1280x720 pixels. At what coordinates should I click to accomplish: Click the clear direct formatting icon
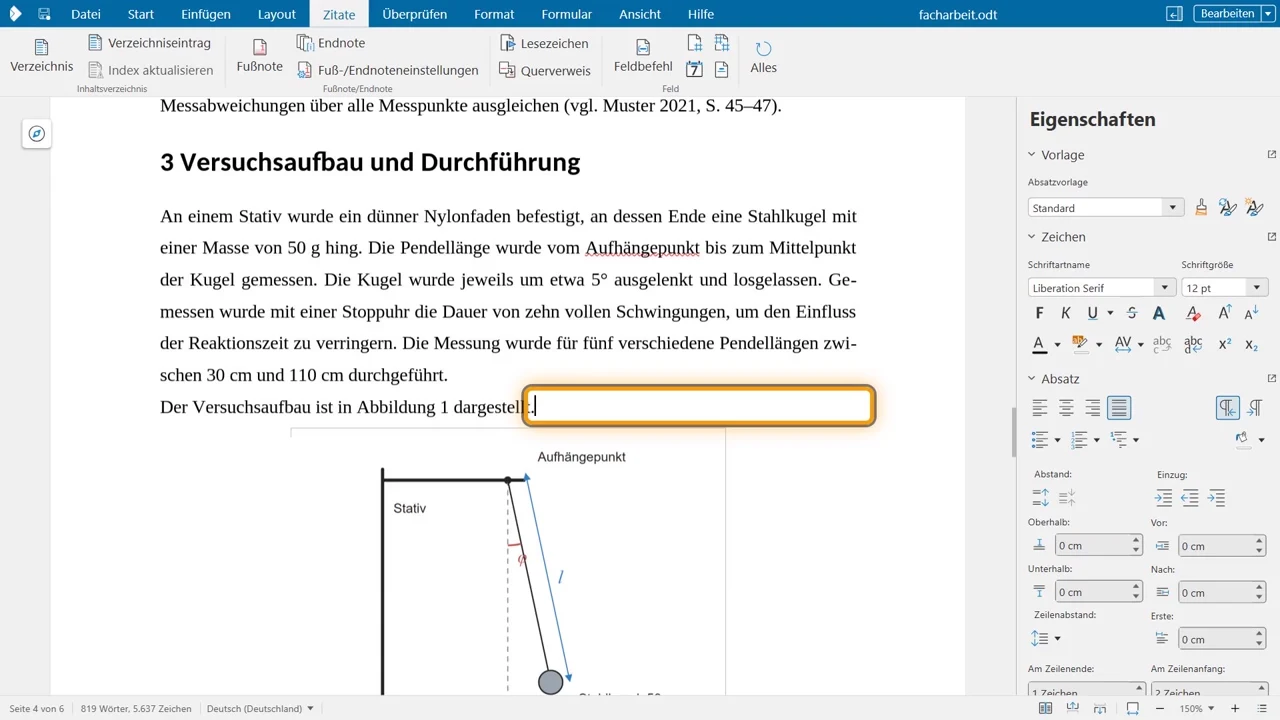[x=1193, y=314]
